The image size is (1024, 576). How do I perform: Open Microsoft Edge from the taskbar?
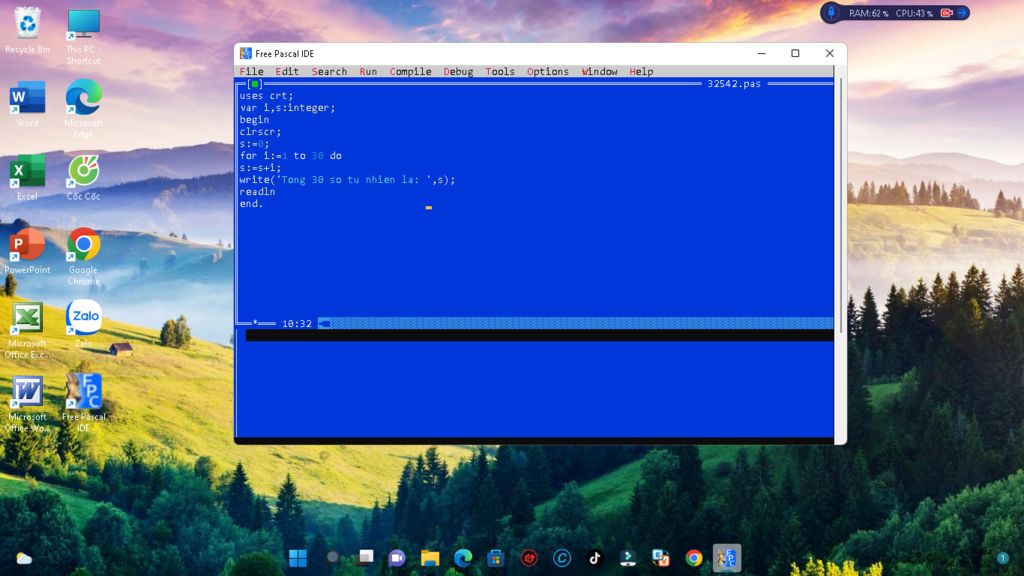coord(463,558)
